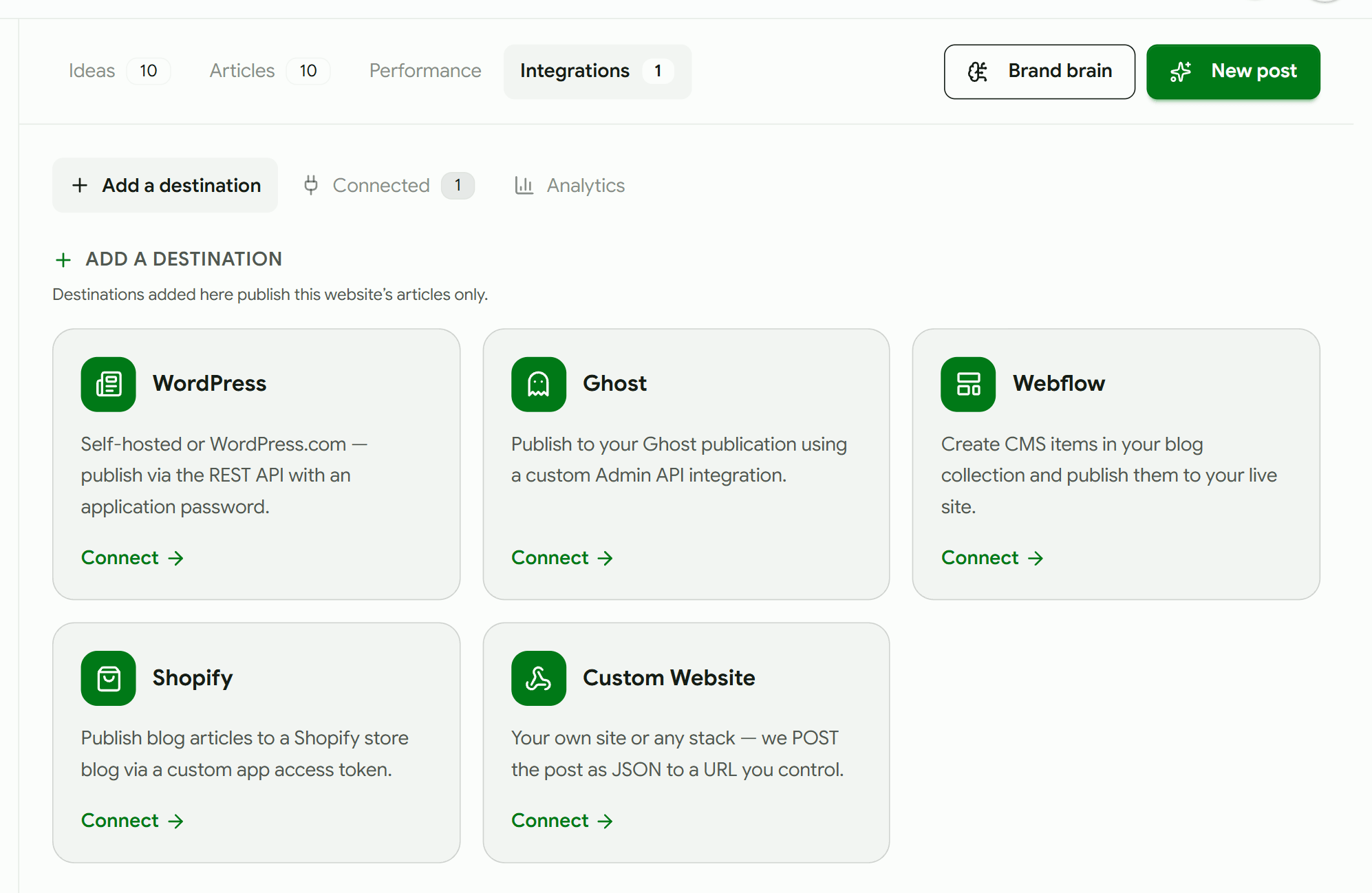Click the sparkle icon in New post
Screen dimensions: 1372x893
click(x=1181, y=72)
